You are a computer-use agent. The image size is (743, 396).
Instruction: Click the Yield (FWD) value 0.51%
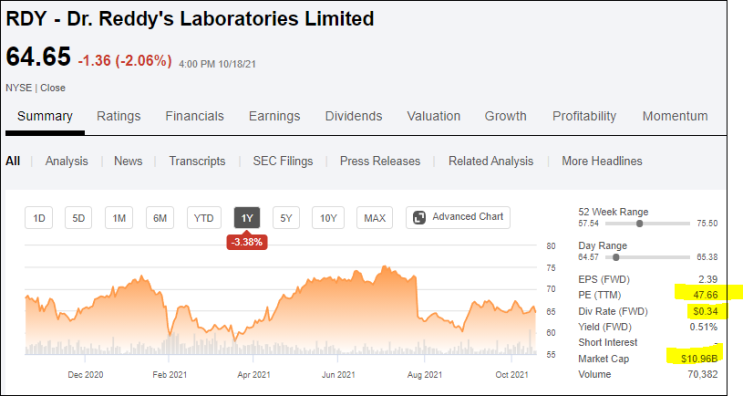coord(704,327)
